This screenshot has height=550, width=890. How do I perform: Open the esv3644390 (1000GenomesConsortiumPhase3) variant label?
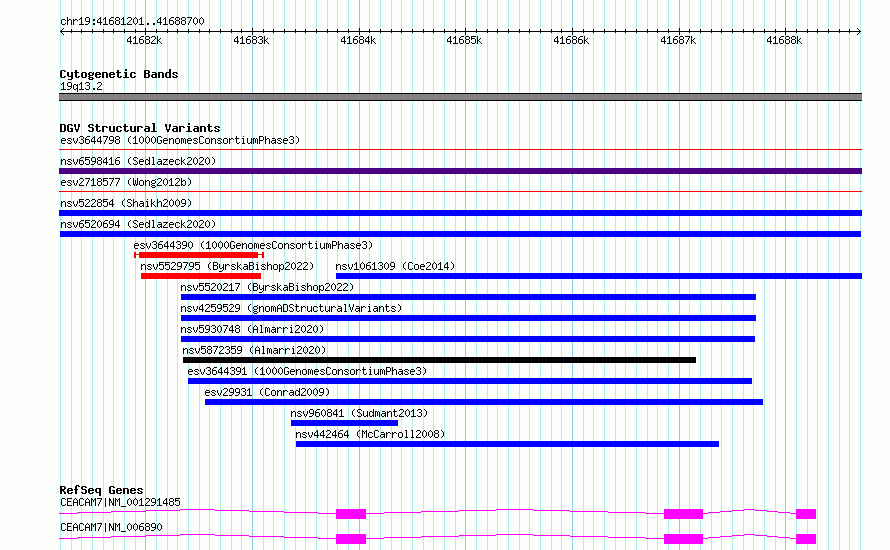[253, 245]
